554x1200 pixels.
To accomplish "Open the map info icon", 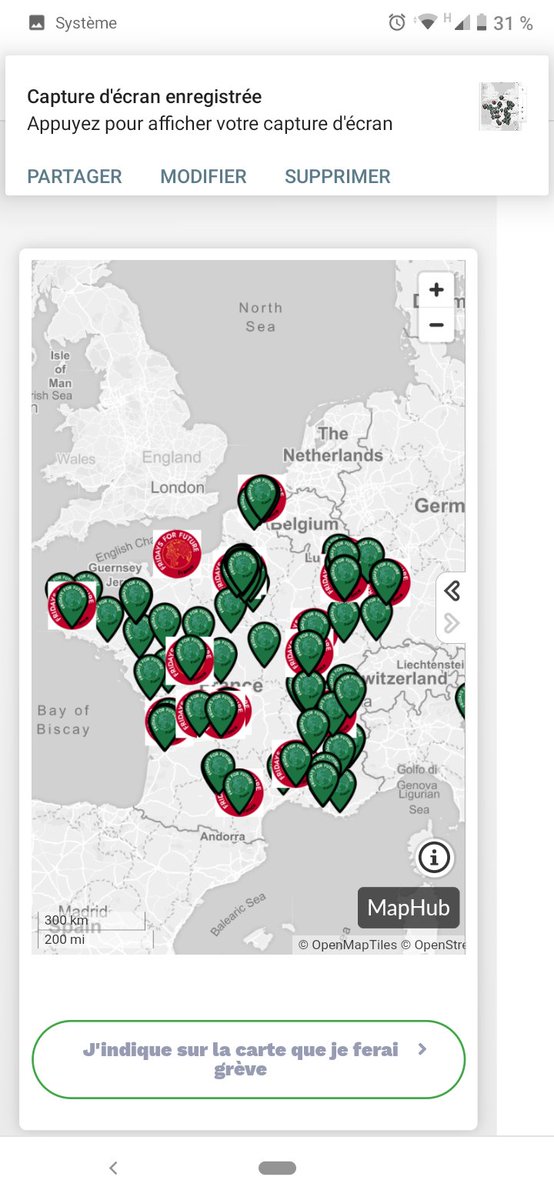I will (434, 857).
